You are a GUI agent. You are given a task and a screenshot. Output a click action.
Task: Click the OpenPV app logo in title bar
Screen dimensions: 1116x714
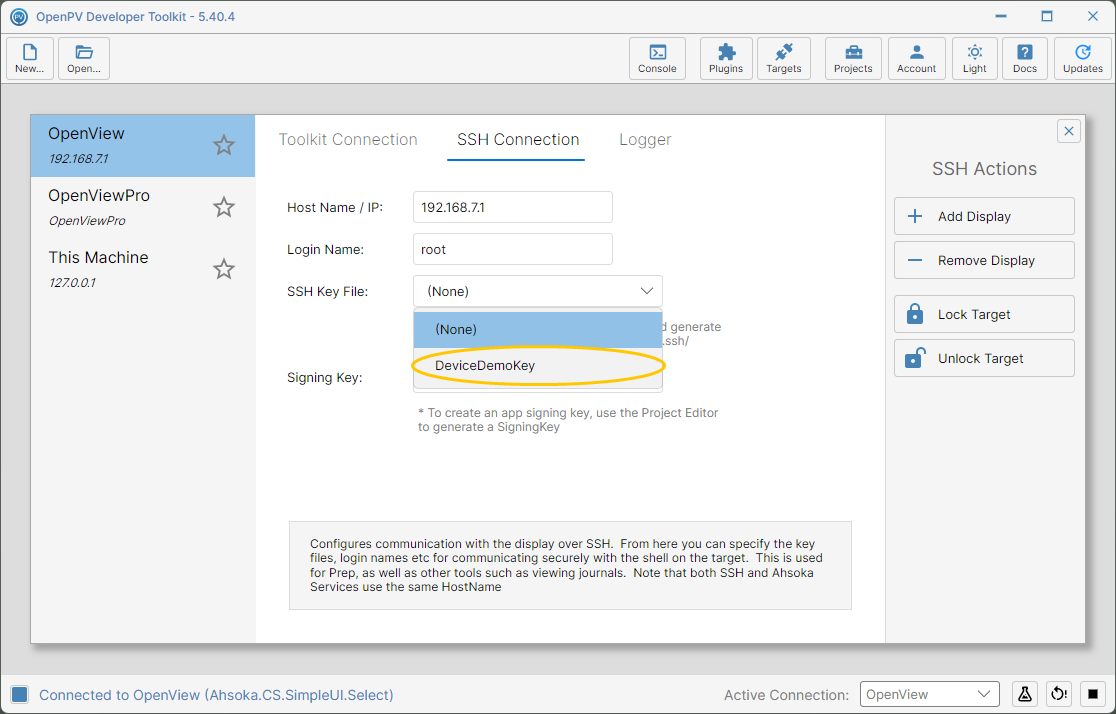coord(19,16)
